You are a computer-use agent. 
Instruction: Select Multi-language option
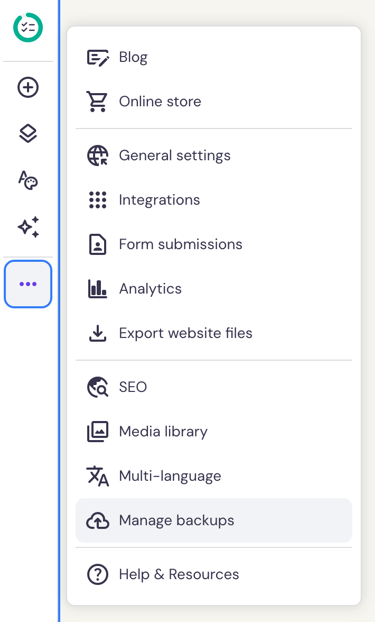click(x=214, y=476)
